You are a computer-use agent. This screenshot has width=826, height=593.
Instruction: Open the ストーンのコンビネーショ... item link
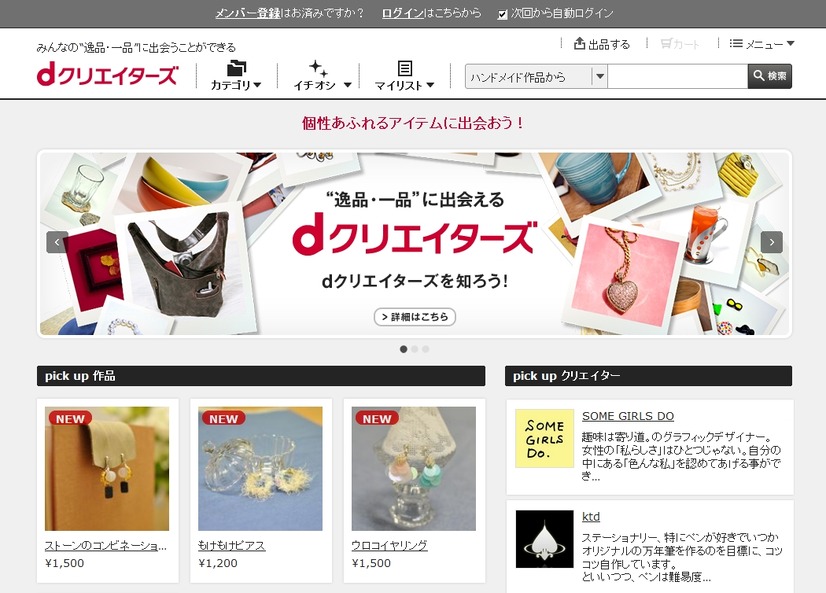(x=106, y=546)
